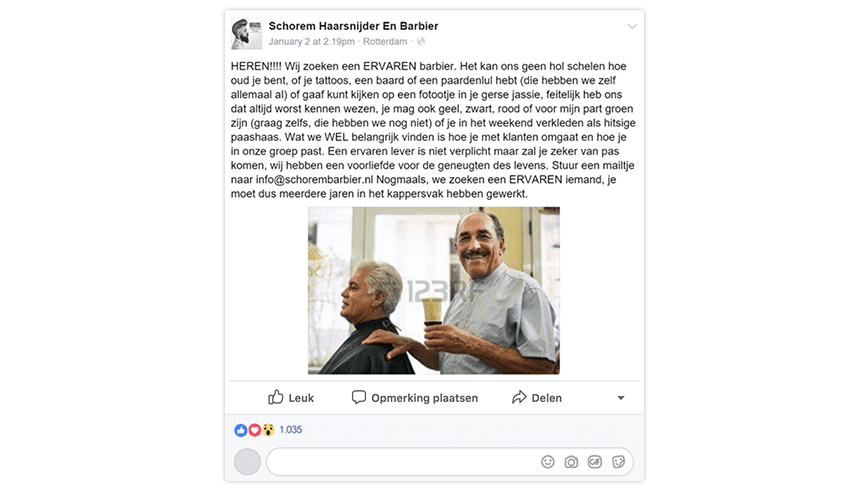
Task: Click the Opmerking plaatsen speech bubble icon
Action: pos(359,397)
